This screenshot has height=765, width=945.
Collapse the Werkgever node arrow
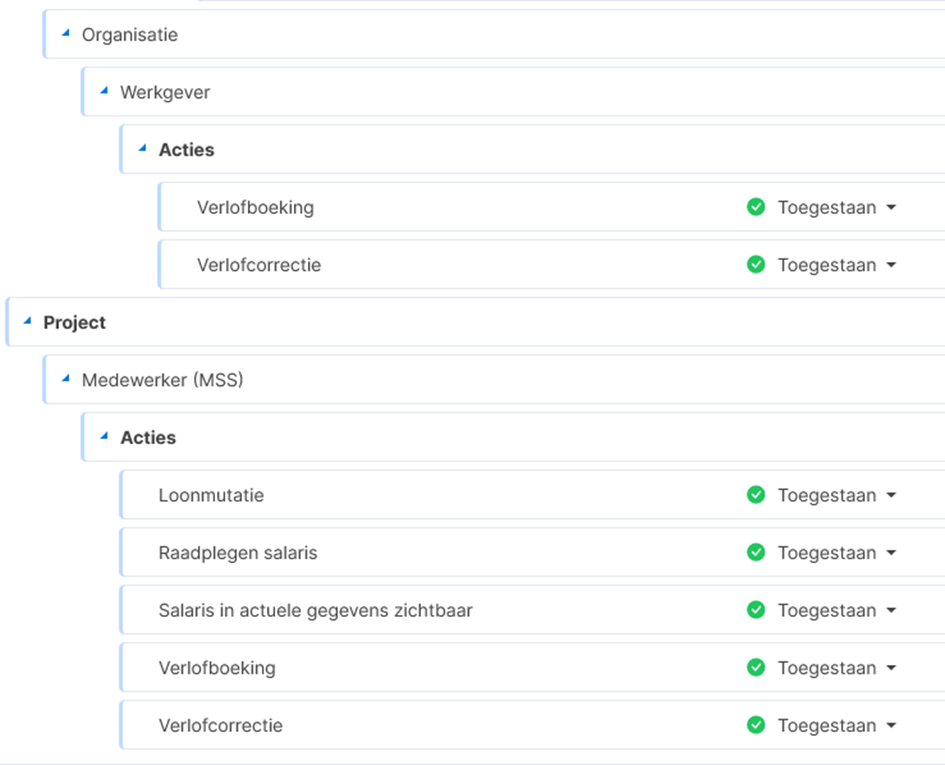(x=104, y=90)
